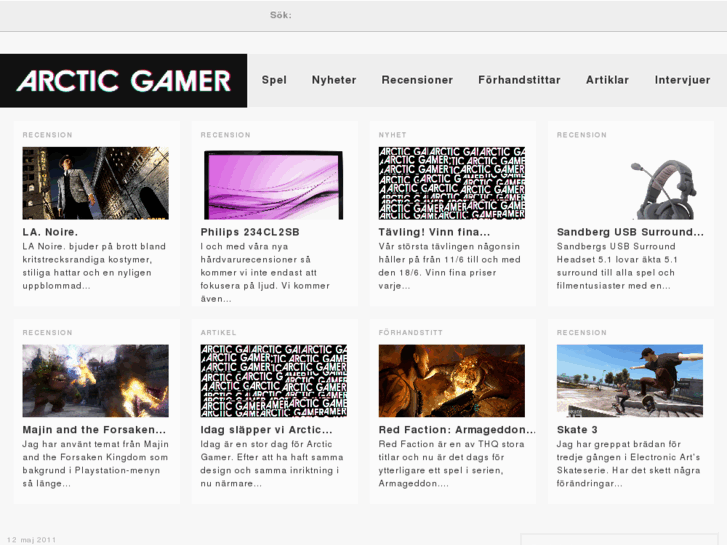Open Majin and the Forsaken... headline
Viewport: 727px width, 545px height.
94,430
